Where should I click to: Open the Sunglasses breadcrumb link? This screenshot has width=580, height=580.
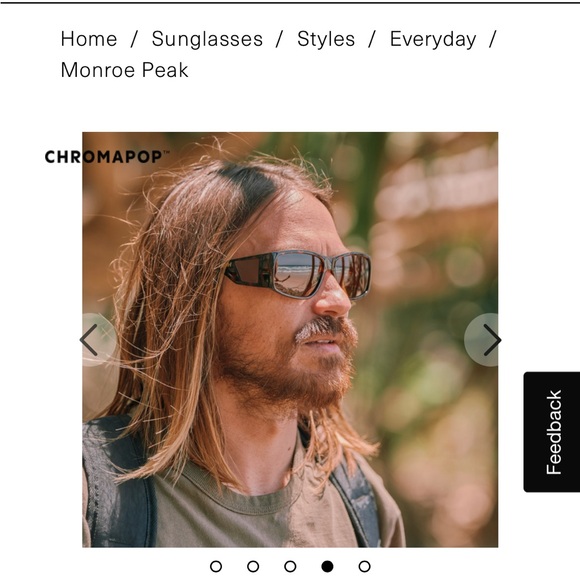(x=207, y=39)
